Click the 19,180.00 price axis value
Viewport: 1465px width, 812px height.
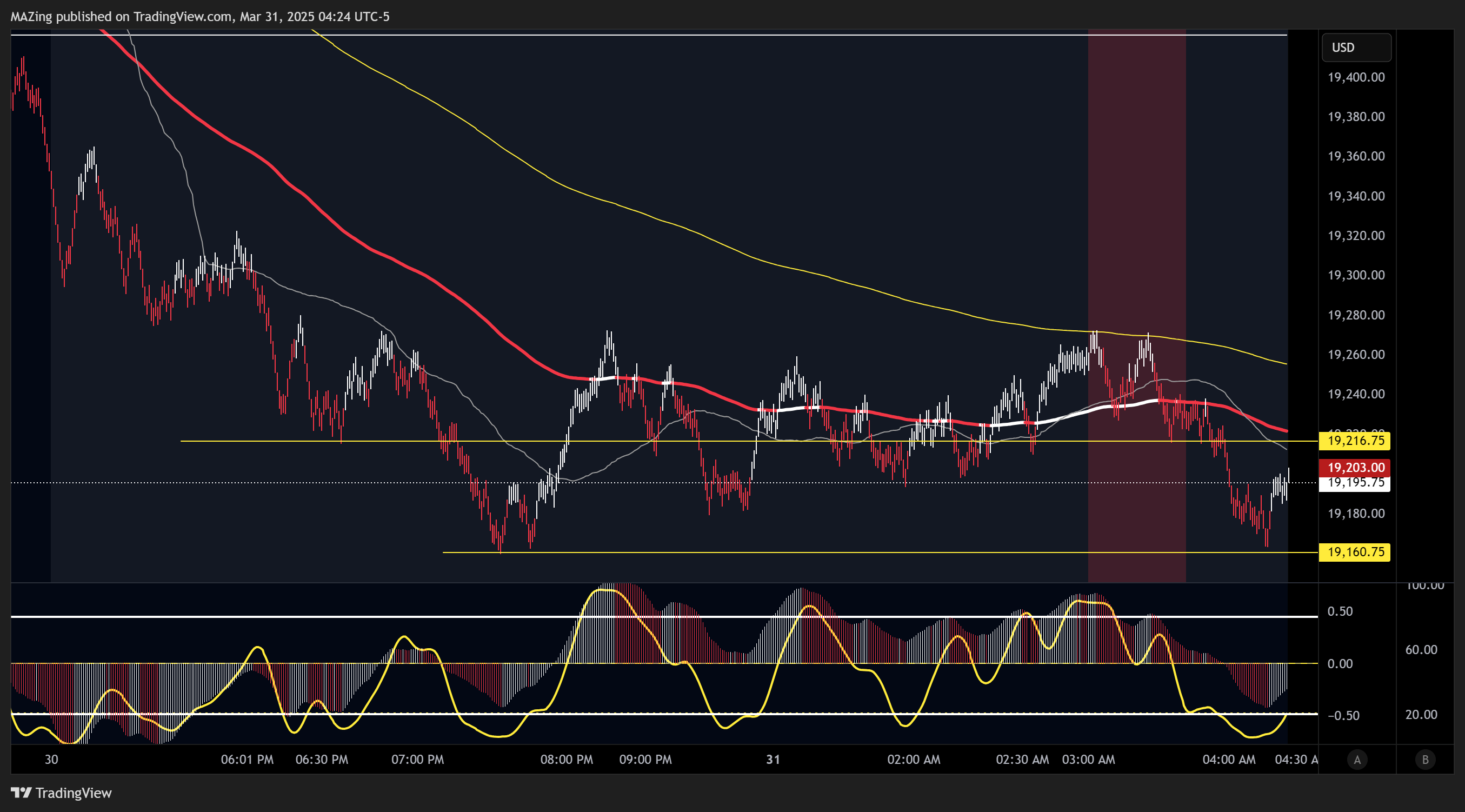coord(1356,514)
